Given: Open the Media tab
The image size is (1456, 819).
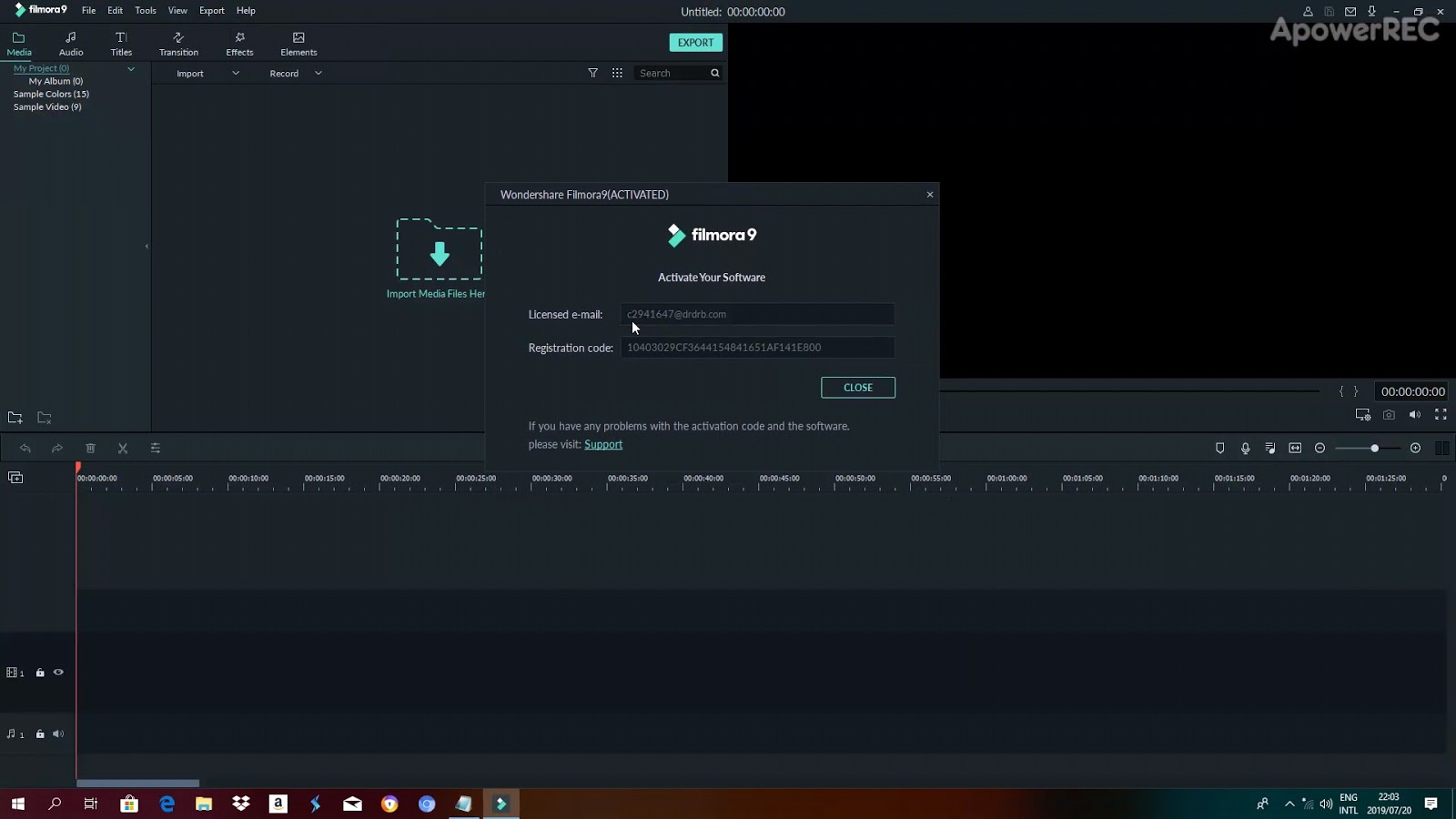Looking at the screenshot, I should pyautogui.click(x=19, y=44).
